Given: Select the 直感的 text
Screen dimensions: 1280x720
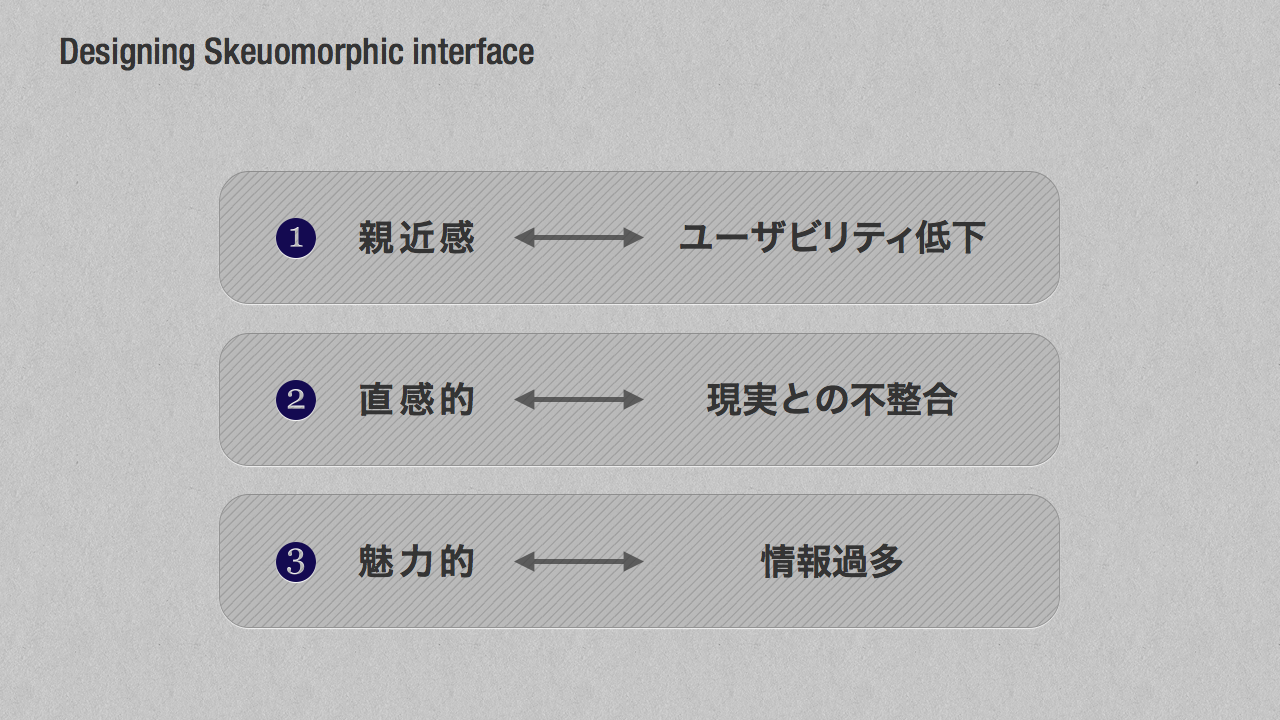Looking at the screenshot, I should (x=416, y=400).
